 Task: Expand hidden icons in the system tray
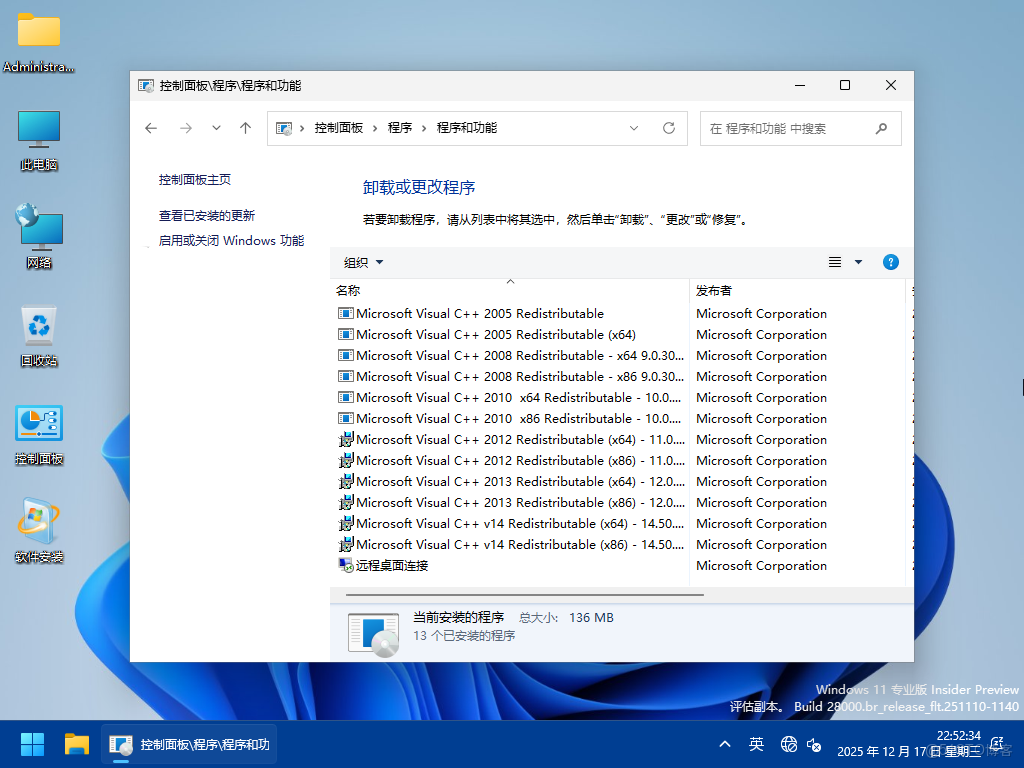(x=724, y=744)
